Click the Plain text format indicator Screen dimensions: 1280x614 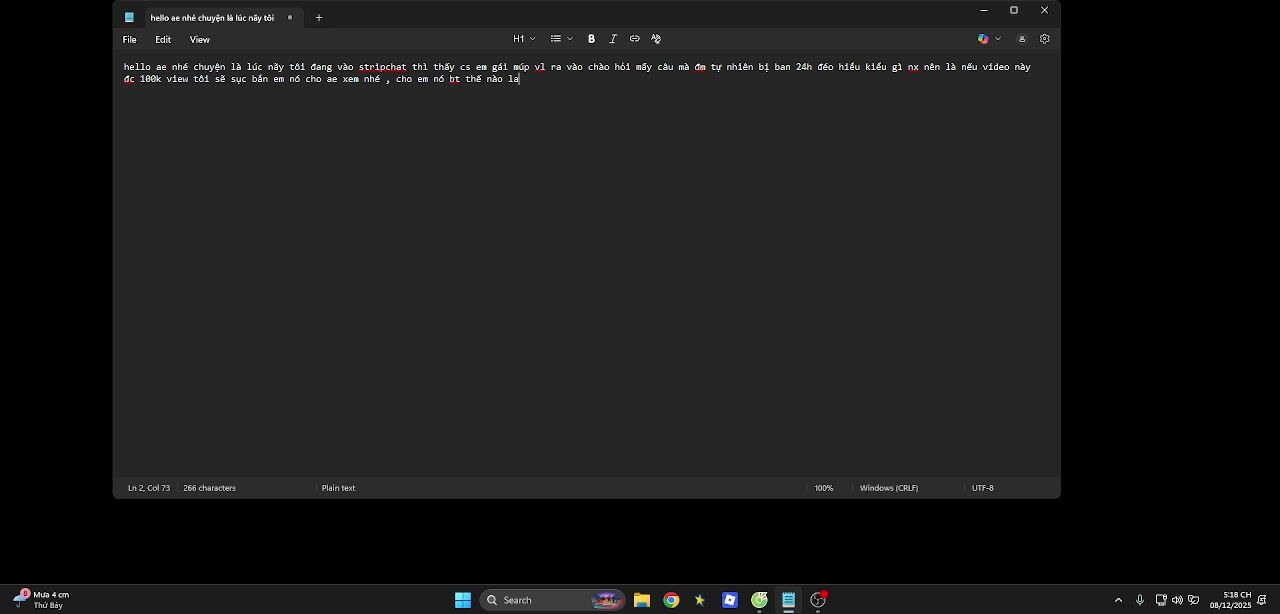338,488
